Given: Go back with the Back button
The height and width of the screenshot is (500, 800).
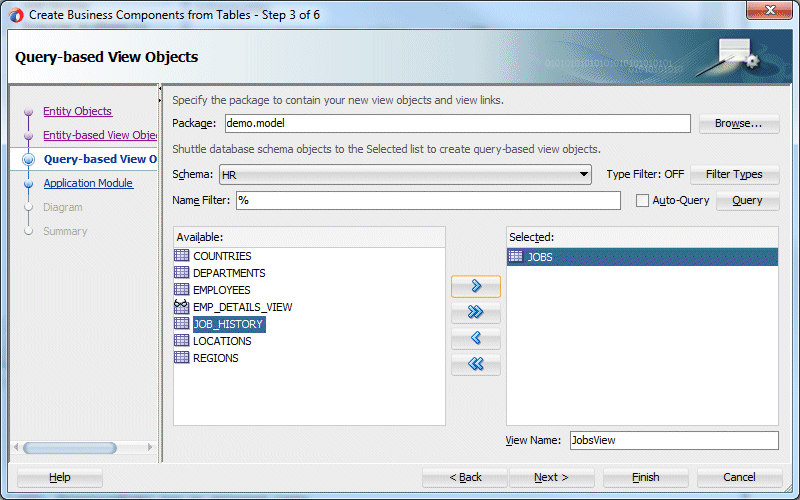Looking at the screenshot, I should point(465,478).
